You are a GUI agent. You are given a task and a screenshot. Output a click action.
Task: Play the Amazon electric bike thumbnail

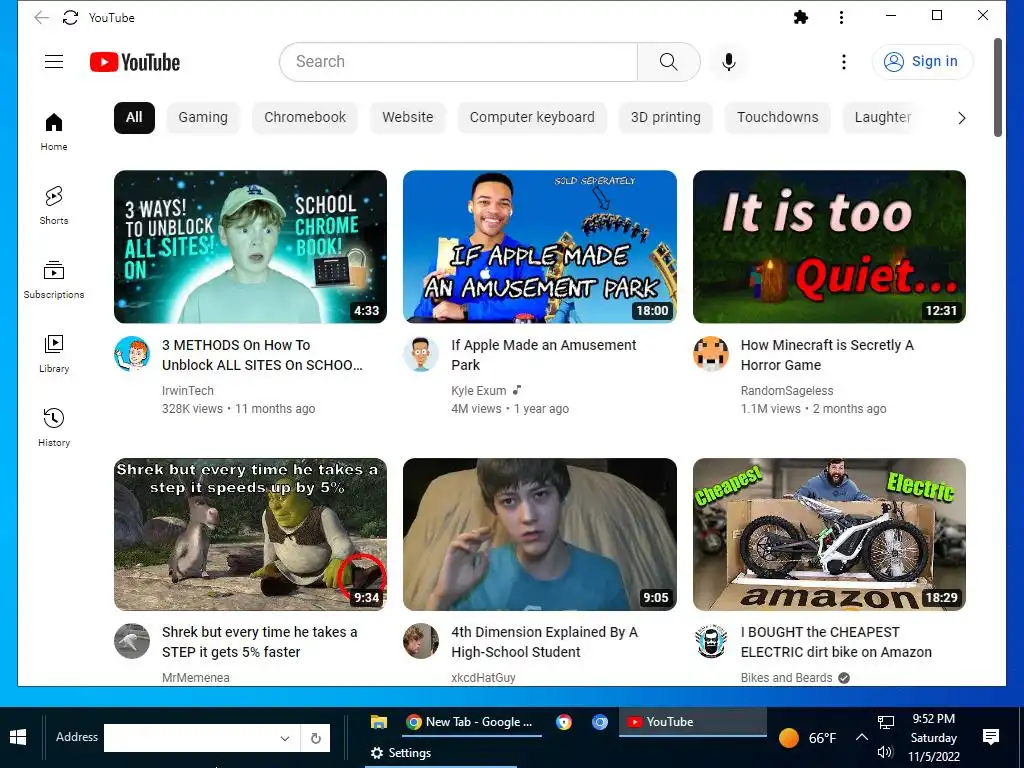pyautogui.click(x=829, y=534)
